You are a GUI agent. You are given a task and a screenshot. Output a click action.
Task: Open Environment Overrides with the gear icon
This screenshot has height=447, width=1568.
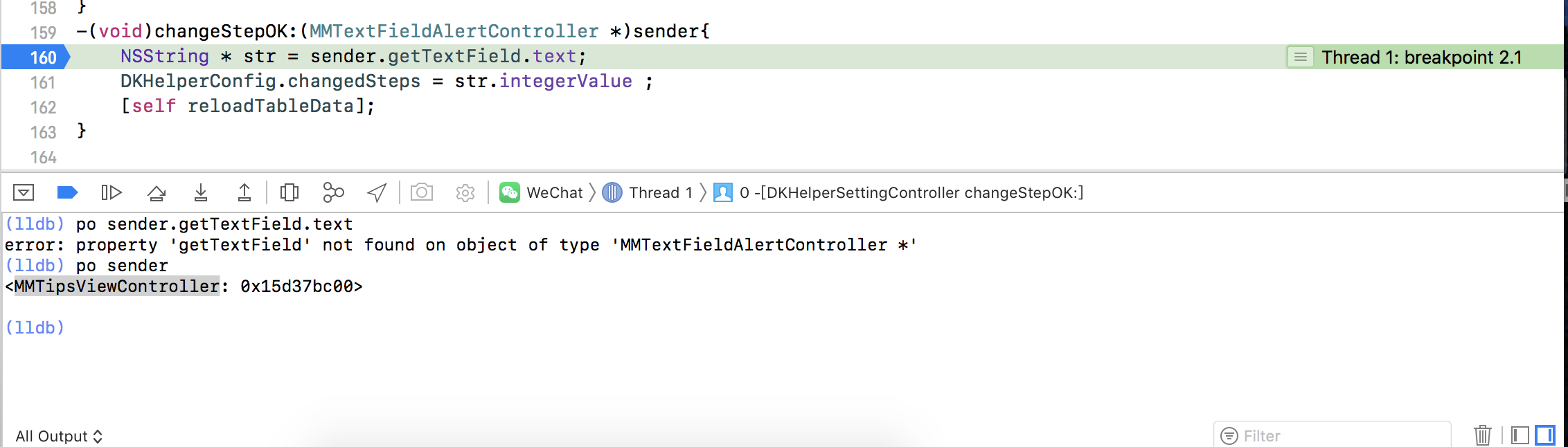click(x=465, y=192)
